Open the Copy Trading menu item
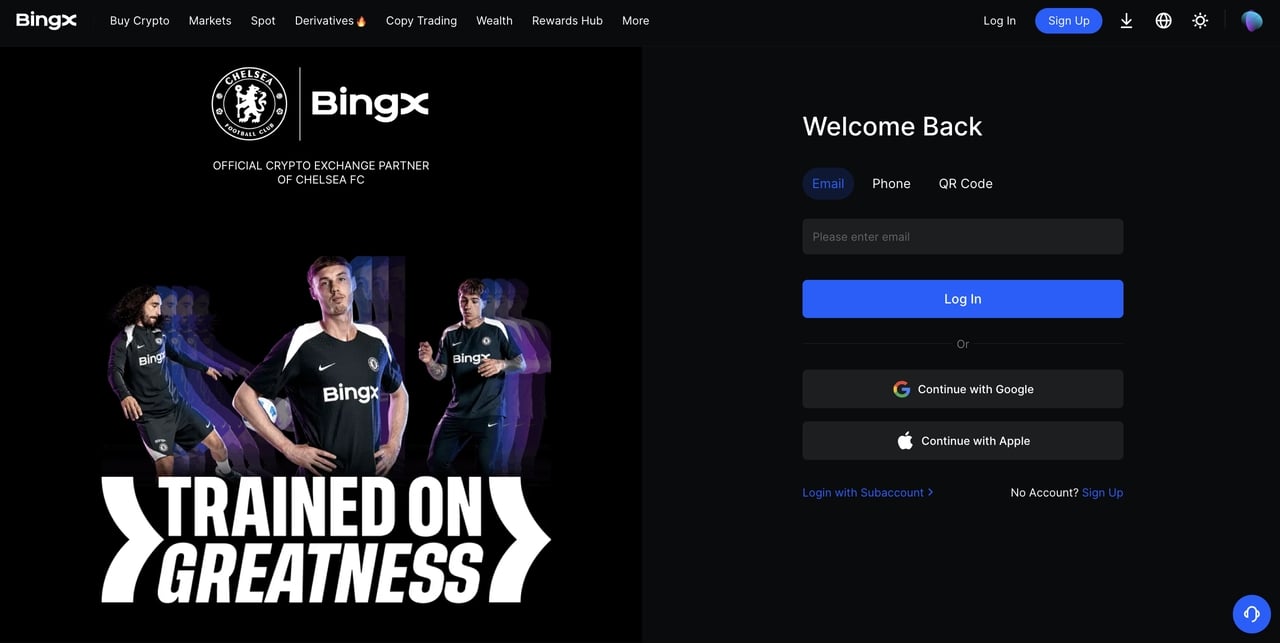Screen dimensions: 1280x643 click(x=421, y=20)
